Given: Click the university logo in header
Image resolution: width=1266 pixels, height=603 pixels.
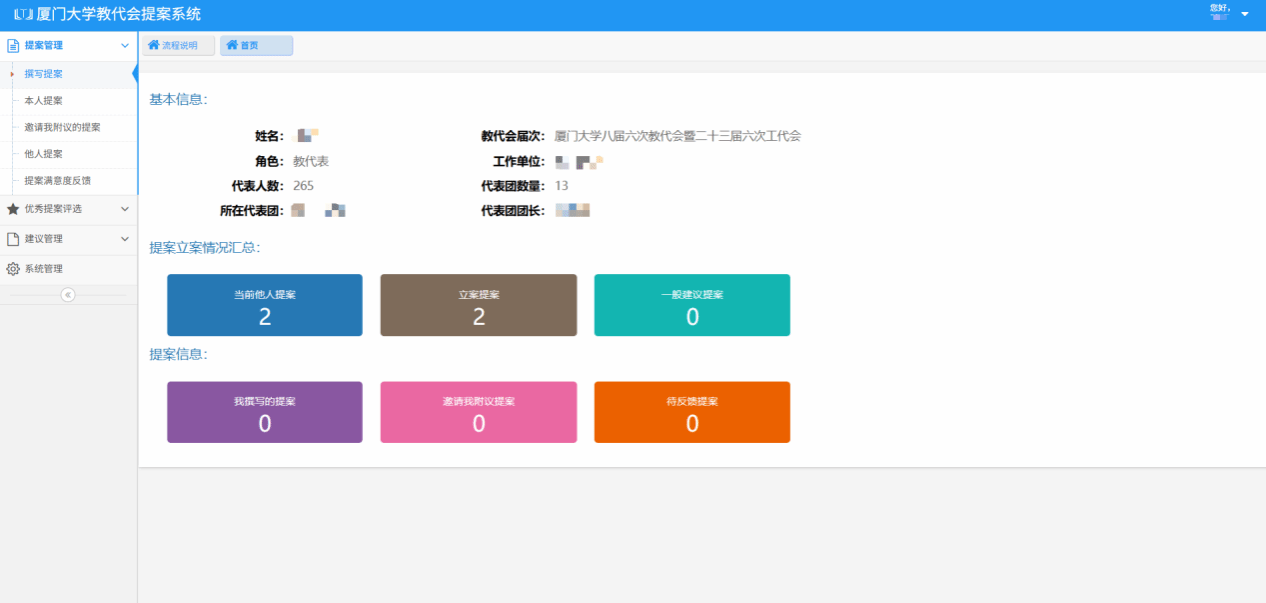Looking at the screenshot, I should tap(24, 15).
